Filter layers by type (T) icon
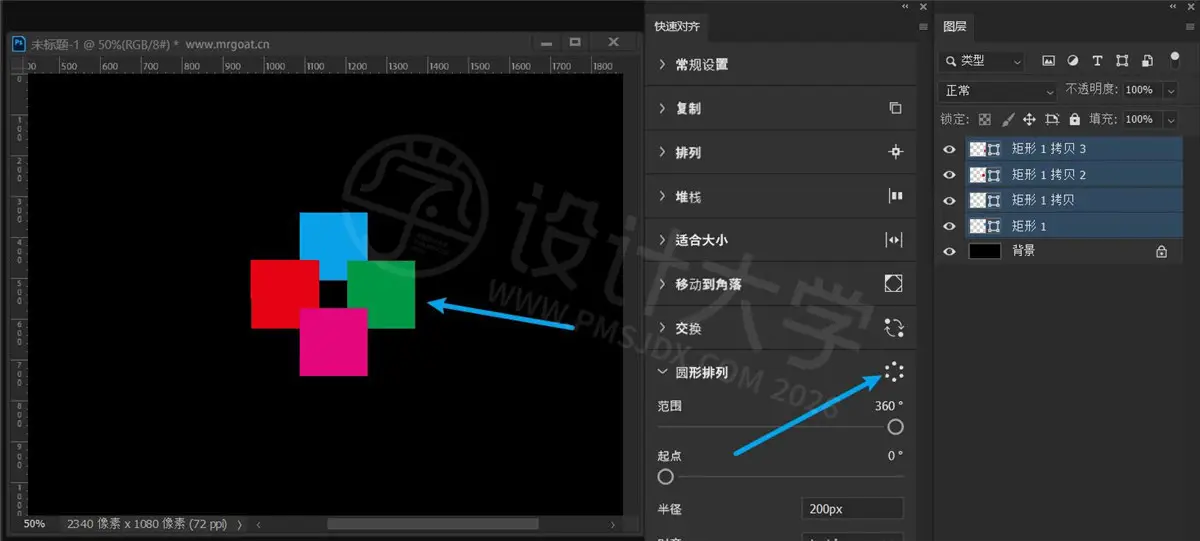 tap(1097, 61)
